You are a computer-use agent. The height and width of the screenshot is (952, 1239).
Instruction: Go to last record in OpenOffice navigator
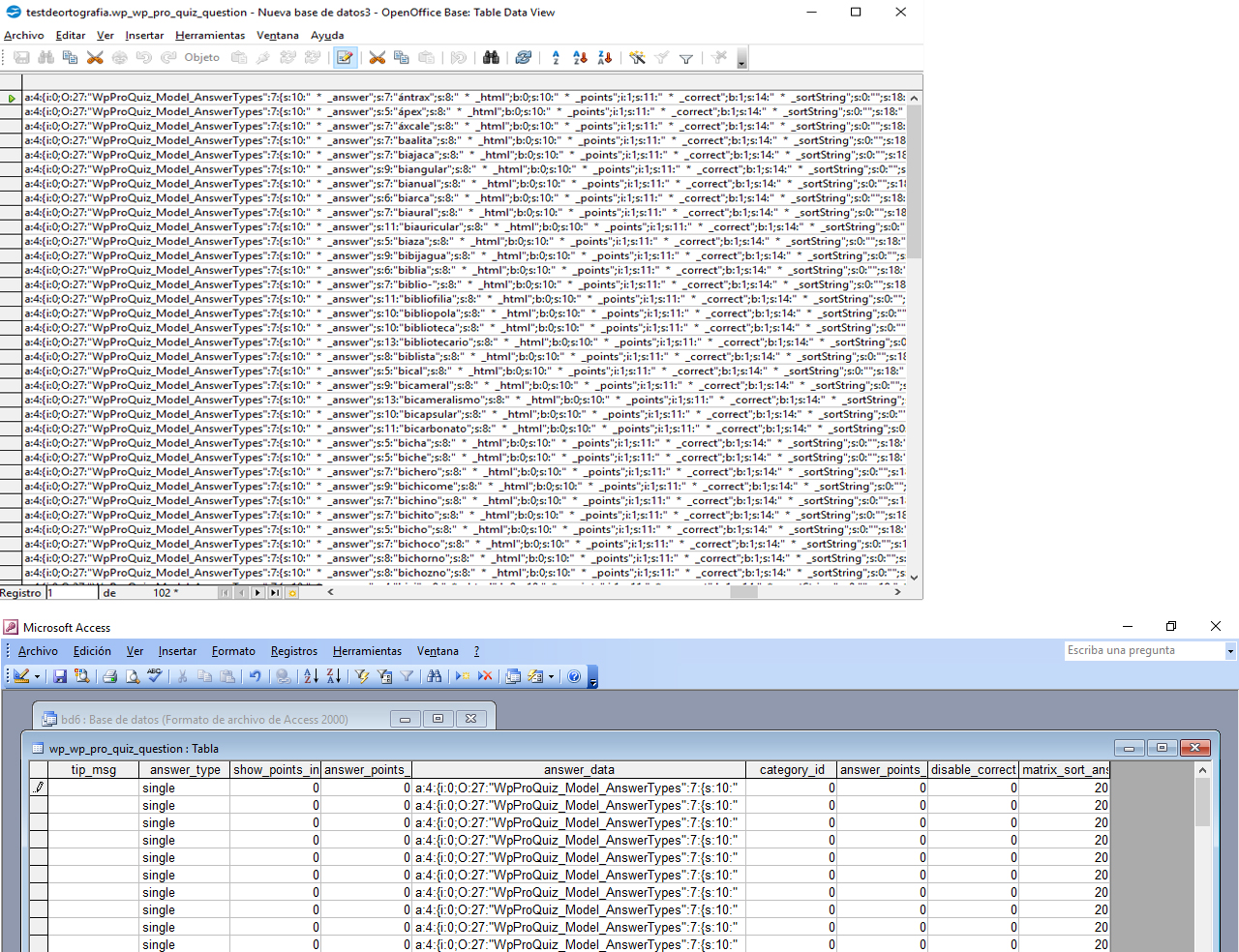(x=274, y=593)
